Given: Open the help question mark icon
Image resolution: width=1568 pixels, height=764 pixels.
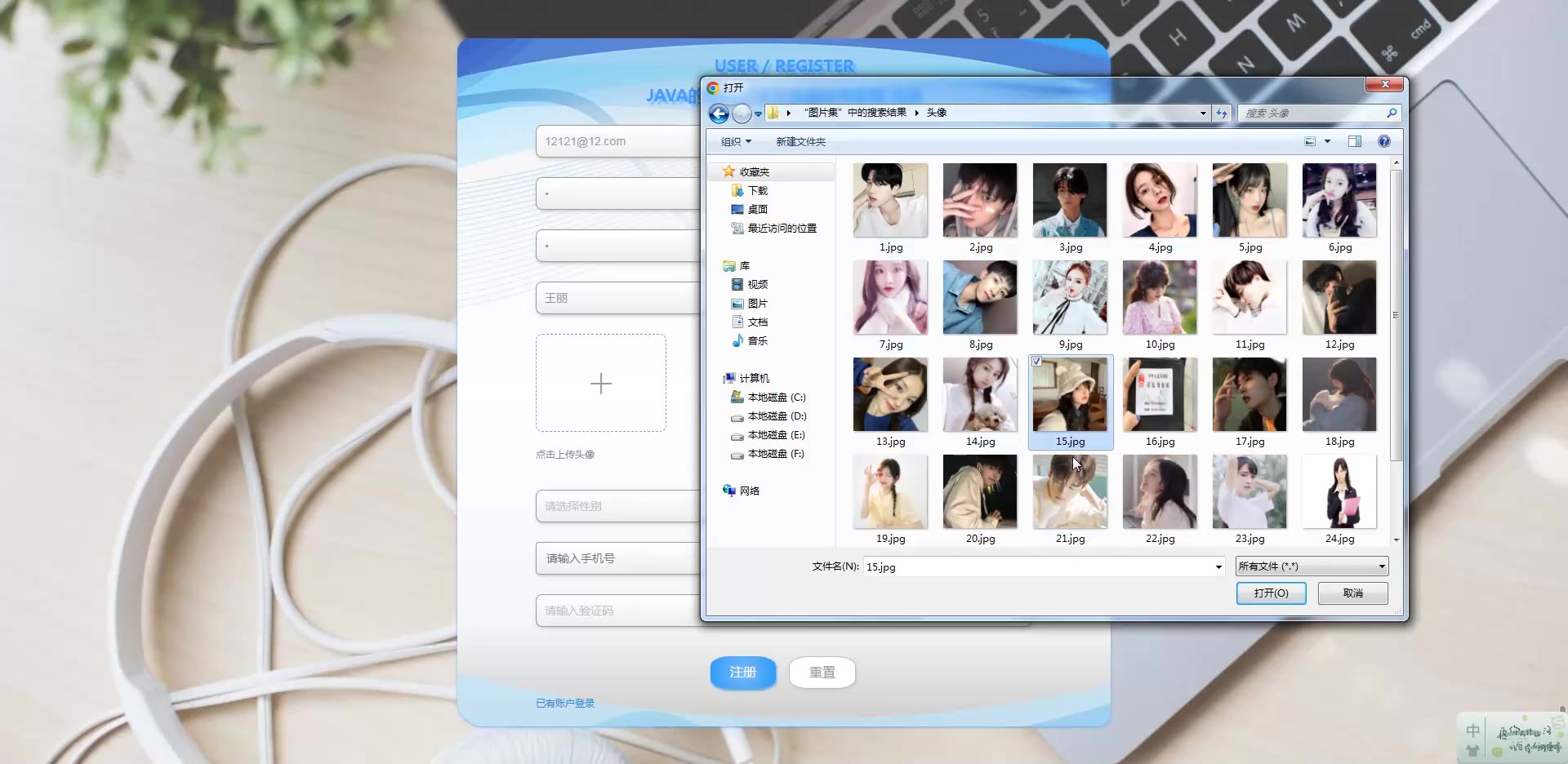Looking at the screenshot, I should pyautogui.click(x=1383, y=141).
